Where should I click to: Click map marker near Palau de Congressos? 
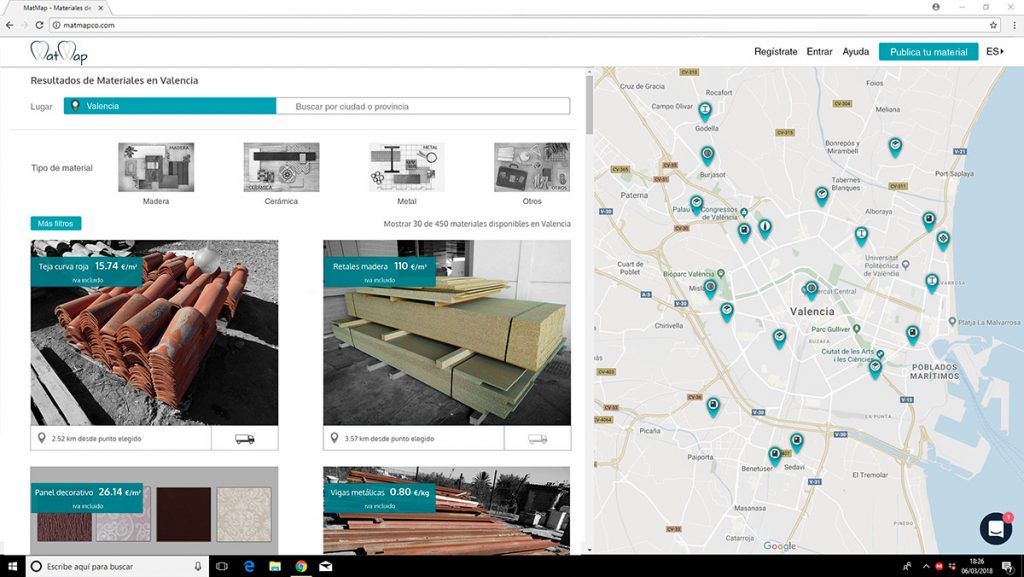point(697,204)
